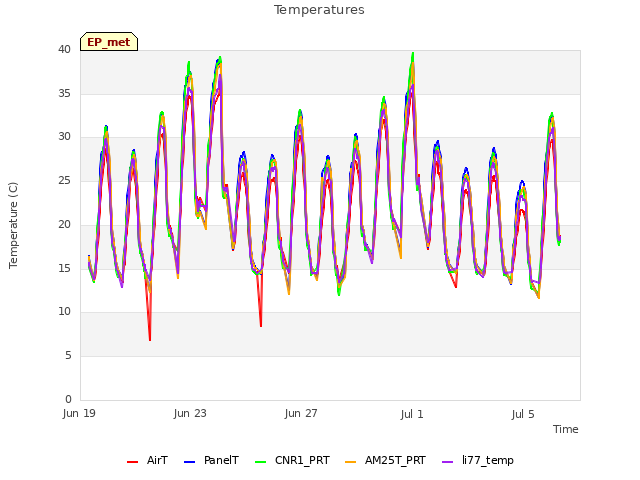This screenshot has width=640, height=480.
Task: Click the 30 y-axis tick label
Action: [x=64, y=137]
